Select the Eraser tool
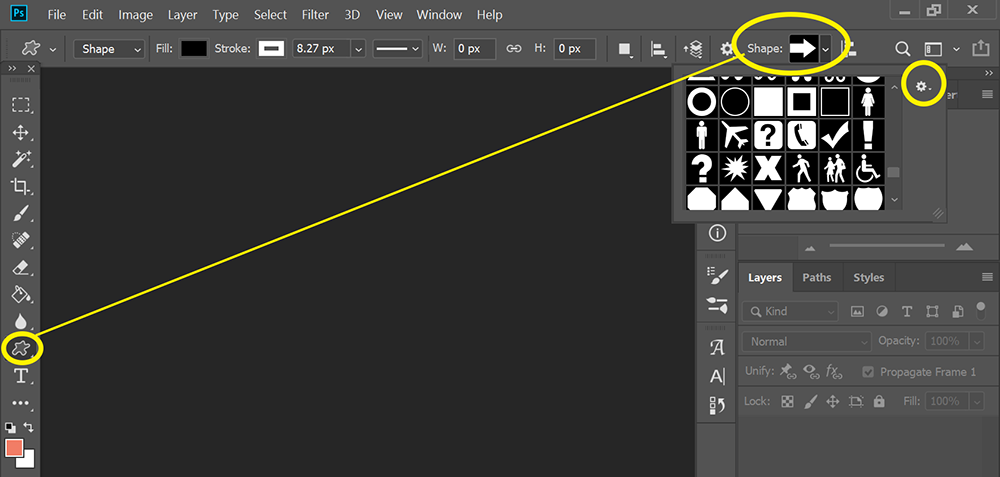The height and width of the screenshot is (477, 1000). (21, 268)
